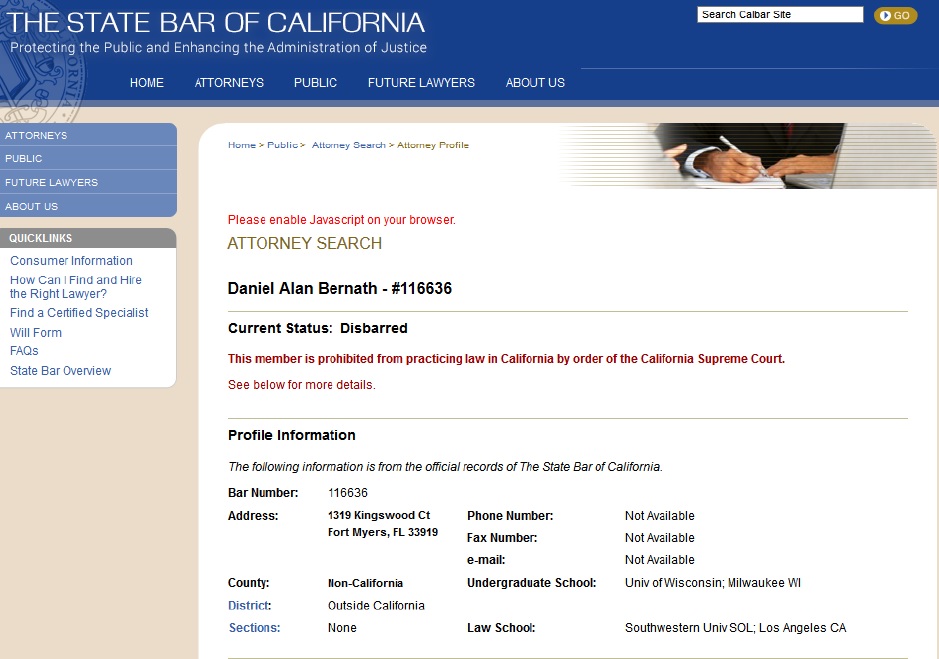Click the Search Calbar Site input field
939x659 pixels.
point(779,15)
